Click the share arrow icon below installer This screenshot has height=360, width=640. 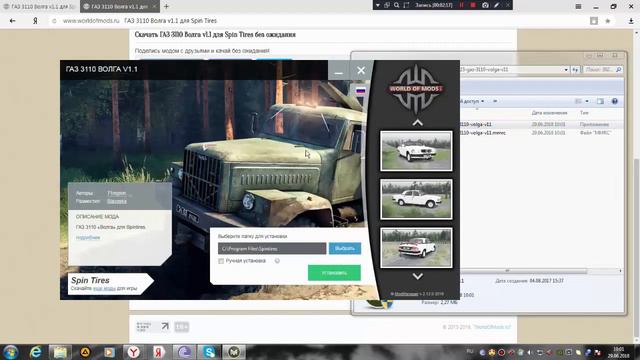click(x=165, y=327)
